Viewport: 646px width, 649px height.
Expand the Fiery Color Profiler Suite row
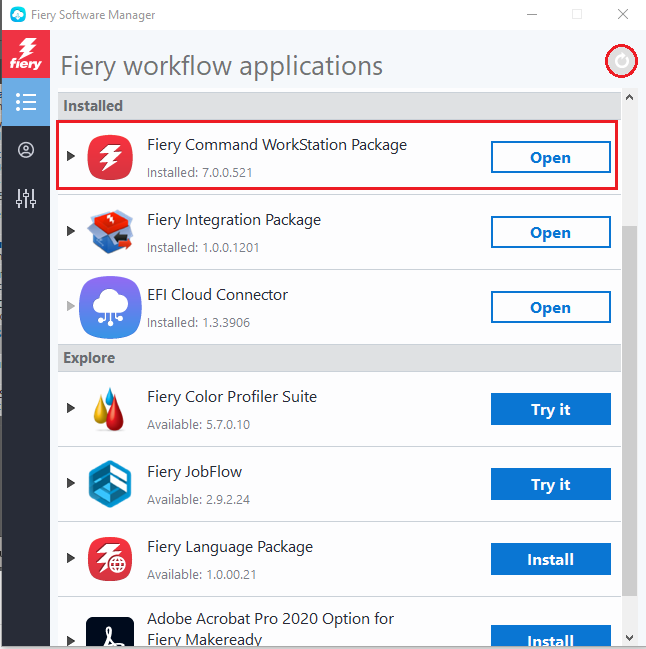[70, 408]
